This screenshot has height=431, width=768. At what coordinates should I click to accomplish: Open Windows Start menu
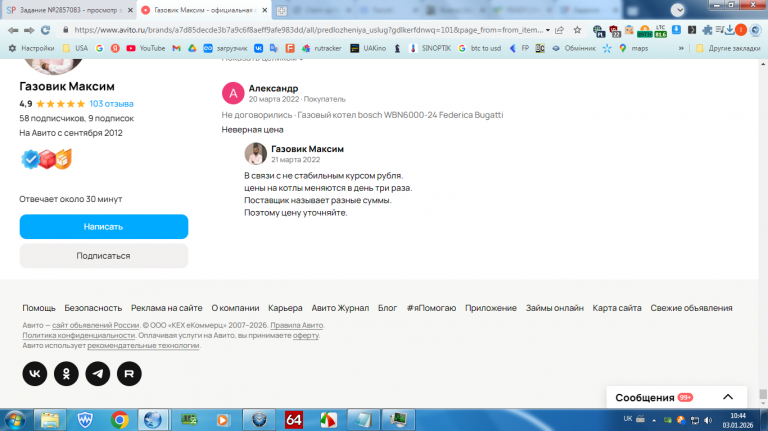(15, 420)
